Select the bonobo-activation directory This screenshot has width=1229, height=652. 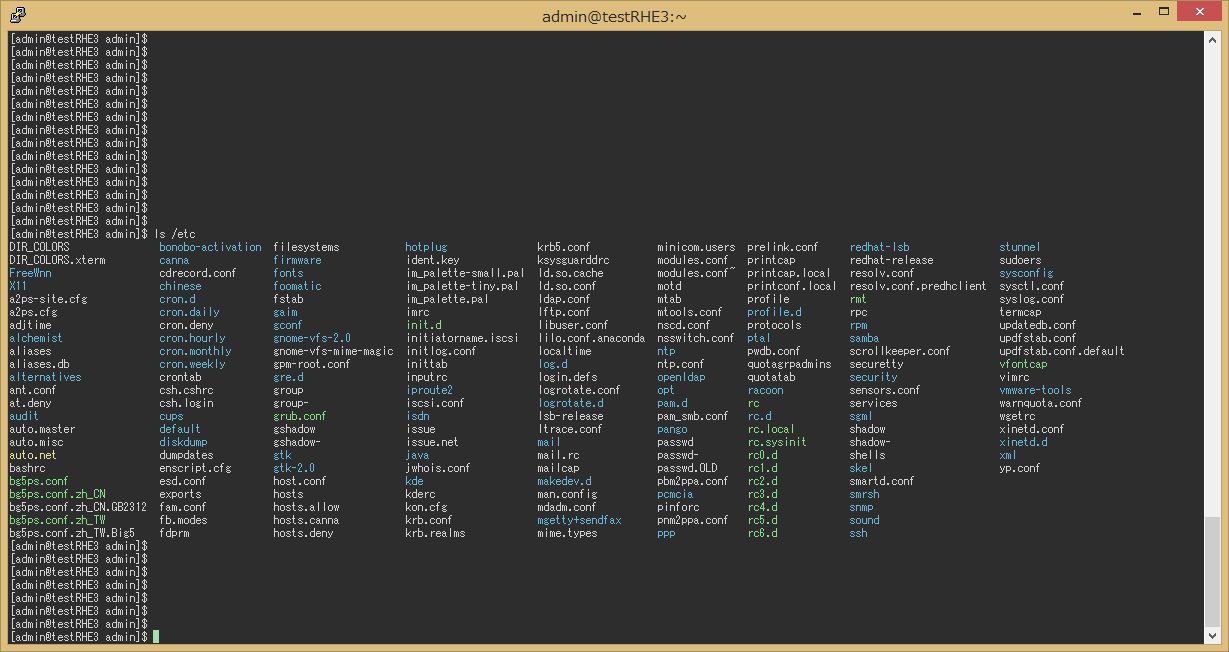coord(210,247)
